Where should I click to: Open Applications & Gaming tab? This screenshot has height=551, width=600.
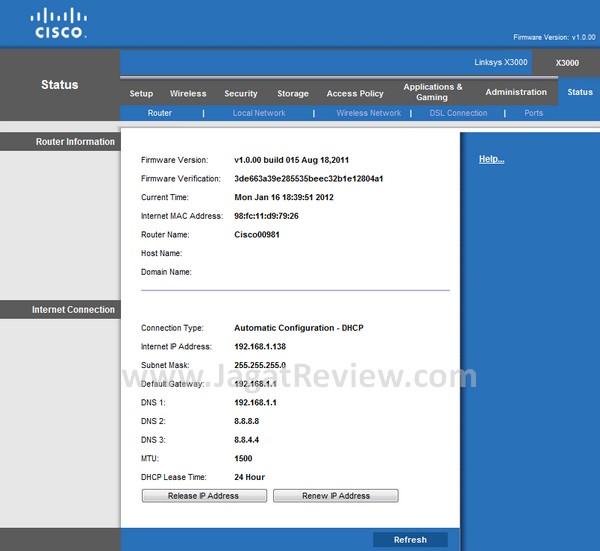[432, 92]
